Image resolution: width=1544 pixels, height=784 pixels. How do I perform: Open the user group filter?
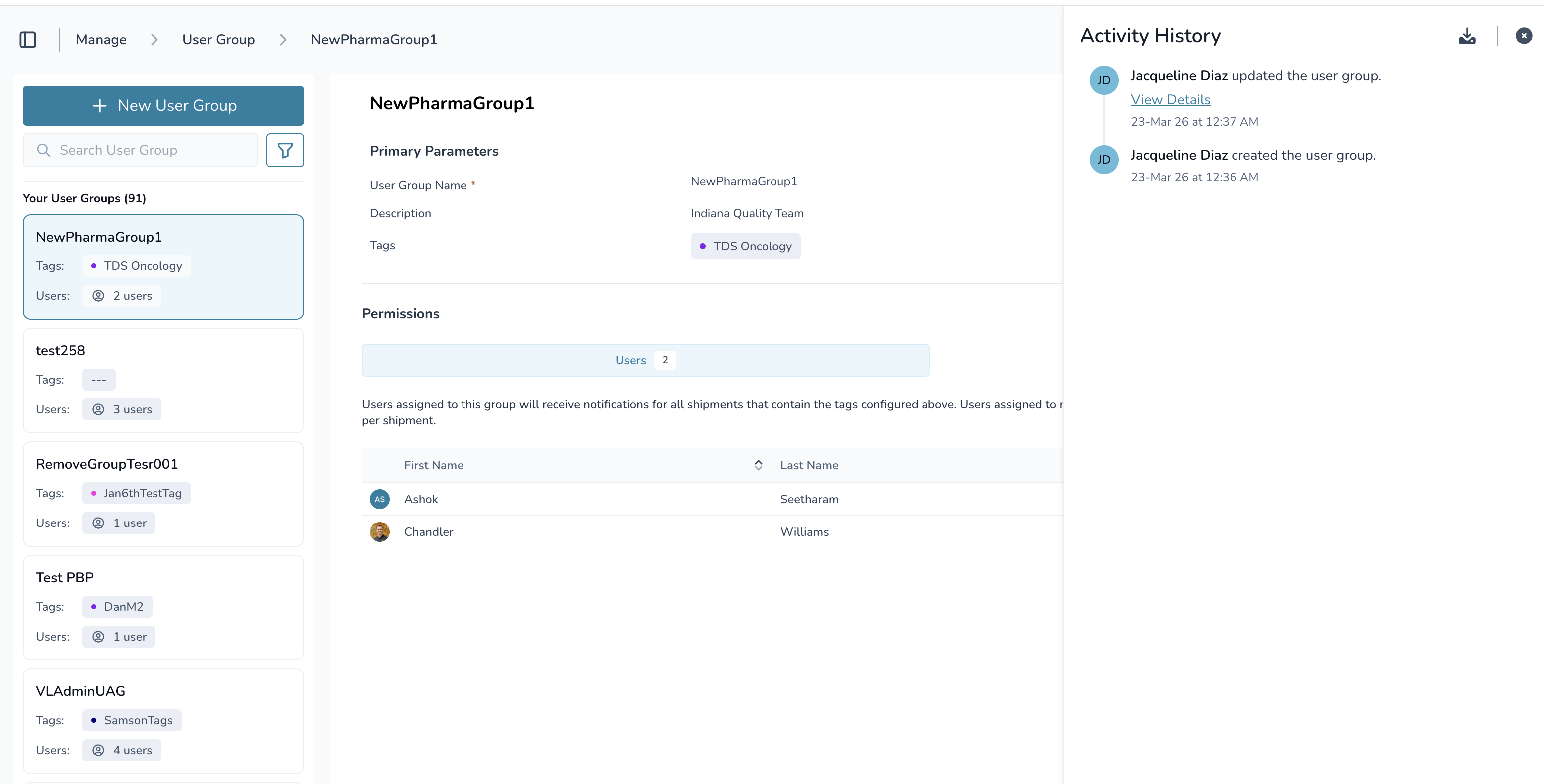click(285, 150)
